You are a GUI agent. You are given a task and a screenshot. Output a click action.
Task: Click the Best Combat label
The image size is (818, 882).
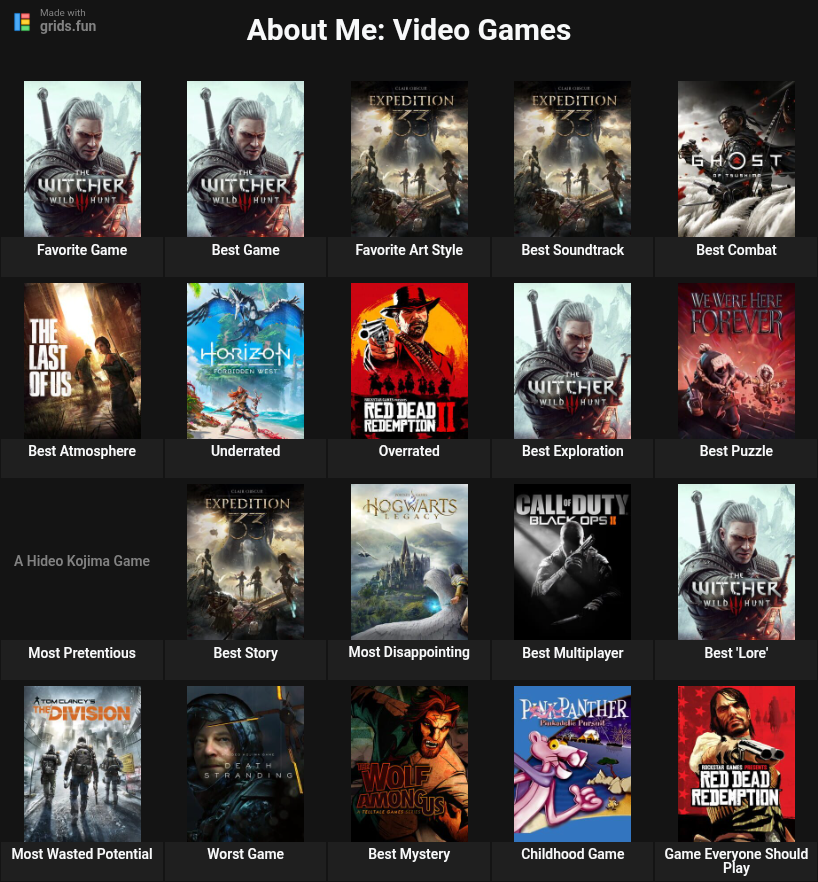(736, 250)
